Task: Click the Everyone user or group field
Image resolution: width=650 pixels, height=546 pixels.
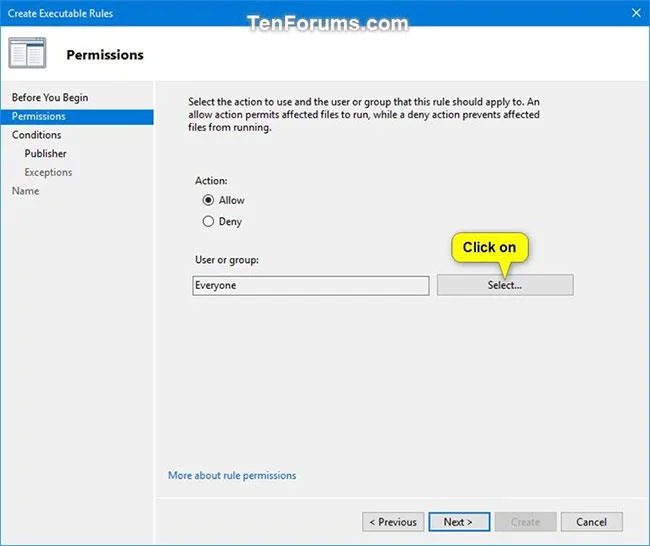Action: pyautogui.click(x=310, y=285)
